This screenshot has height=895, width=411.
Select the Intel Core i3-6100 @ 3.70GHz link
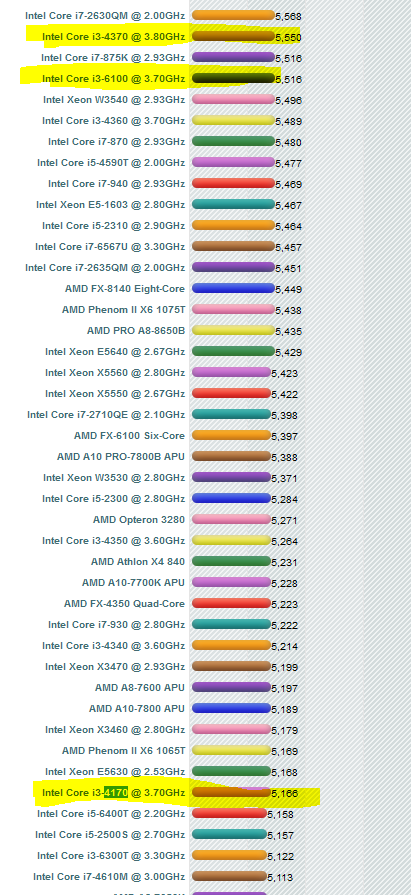[114, 79]
